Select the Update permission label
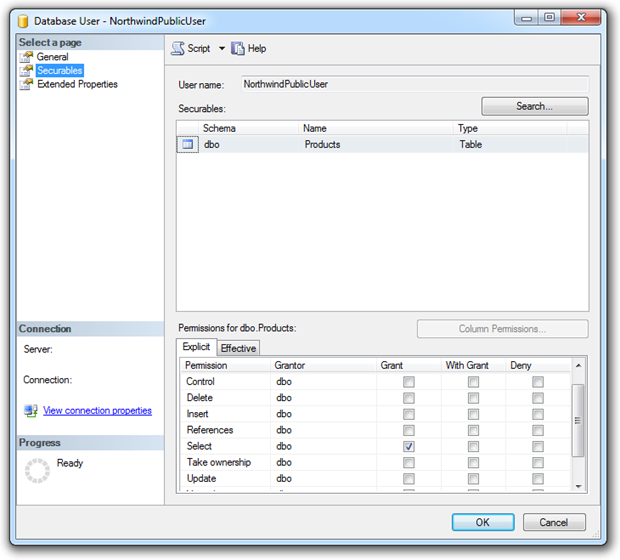Viewport: 620px width, 560px height. [201, 479]
